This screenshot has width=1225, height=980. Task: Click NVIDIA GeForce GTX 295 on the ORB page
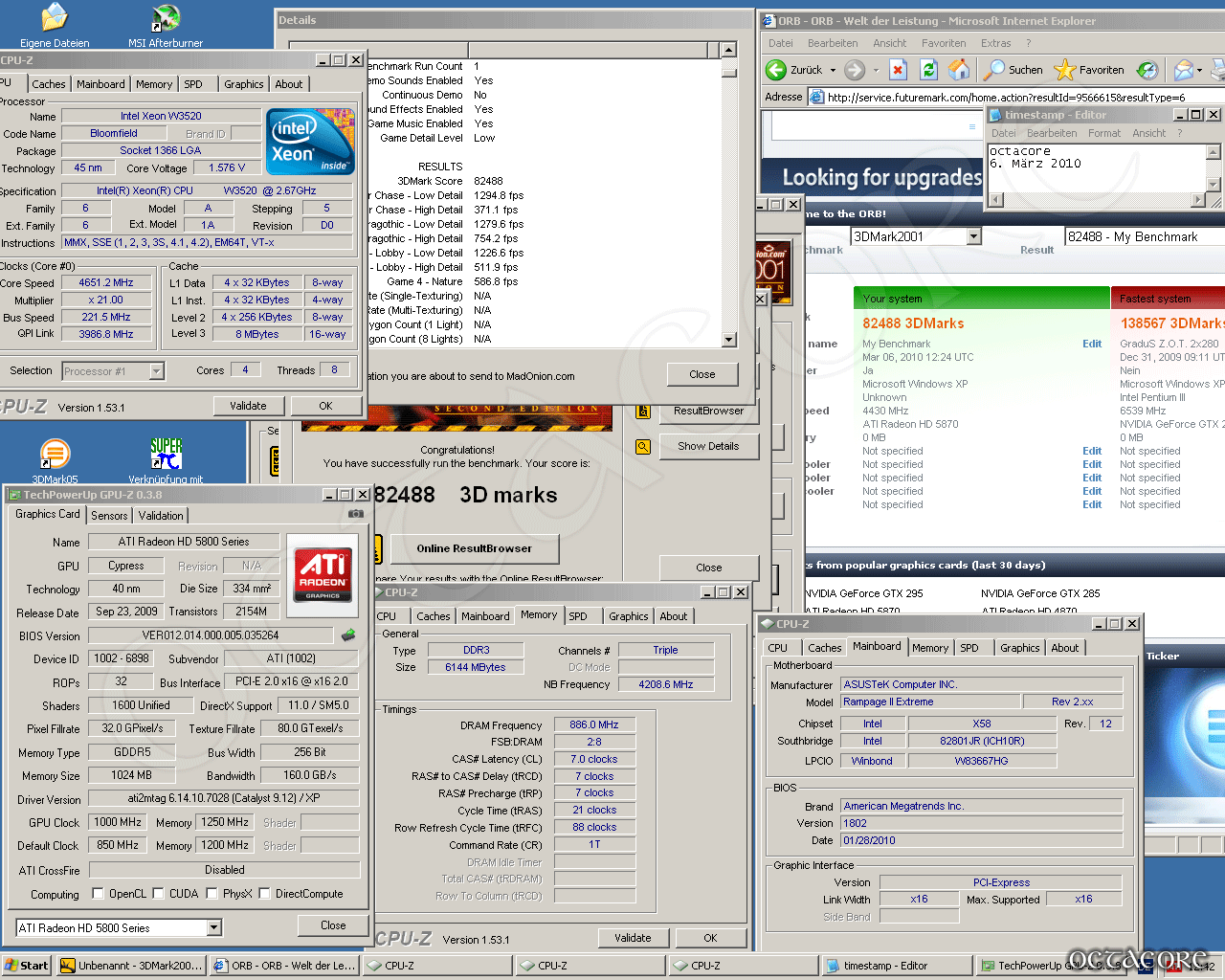pyautogui.click(x=864, y=593)
